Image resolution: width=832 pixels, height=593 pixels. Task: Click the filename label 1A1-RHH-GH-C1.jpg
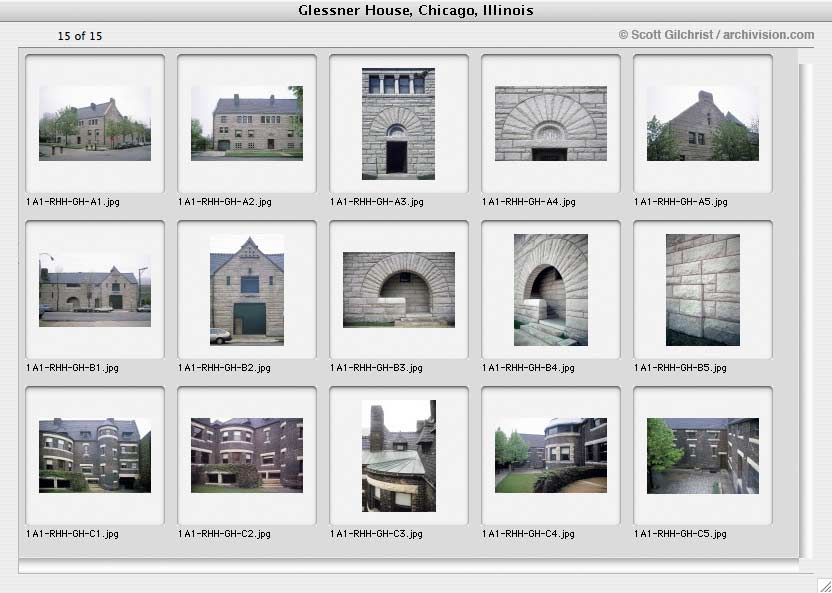click(72, 534)
